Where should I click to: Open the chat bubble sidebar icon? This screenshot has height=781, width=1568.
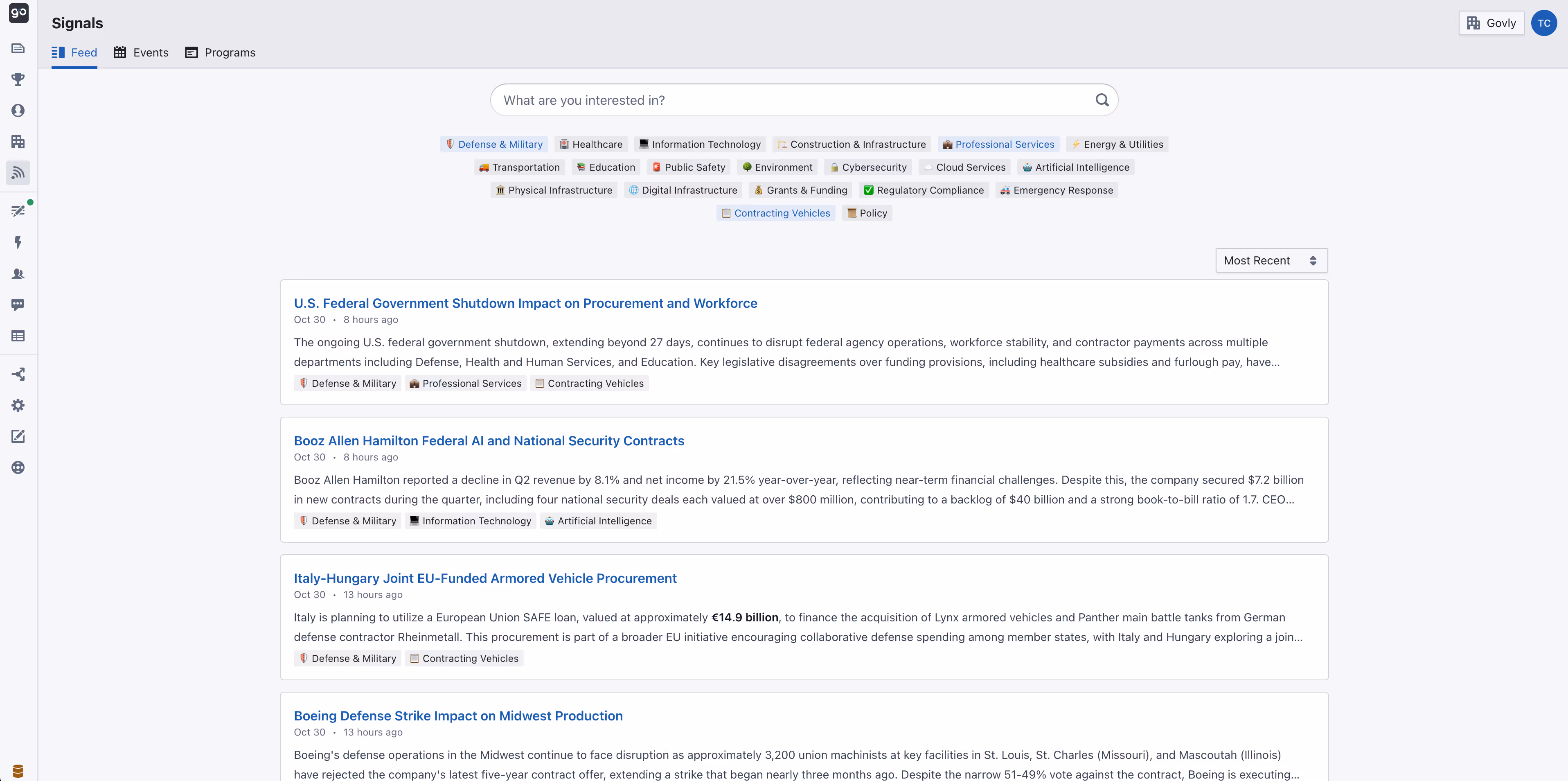tap(18, 305)
